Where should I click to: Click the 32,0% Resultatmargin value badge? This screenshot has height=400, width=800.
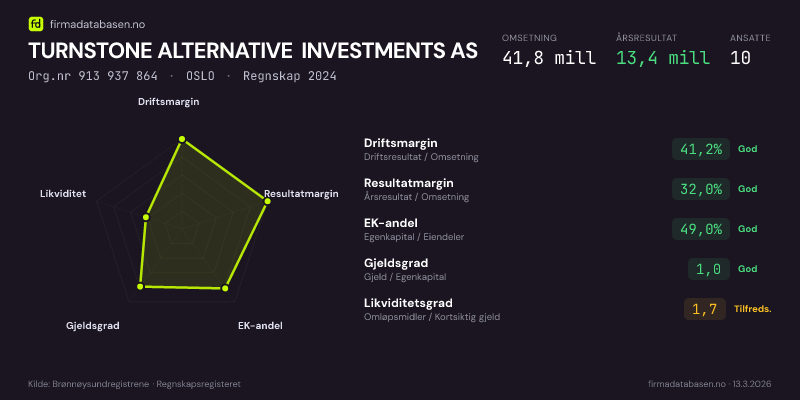point(700,189)
